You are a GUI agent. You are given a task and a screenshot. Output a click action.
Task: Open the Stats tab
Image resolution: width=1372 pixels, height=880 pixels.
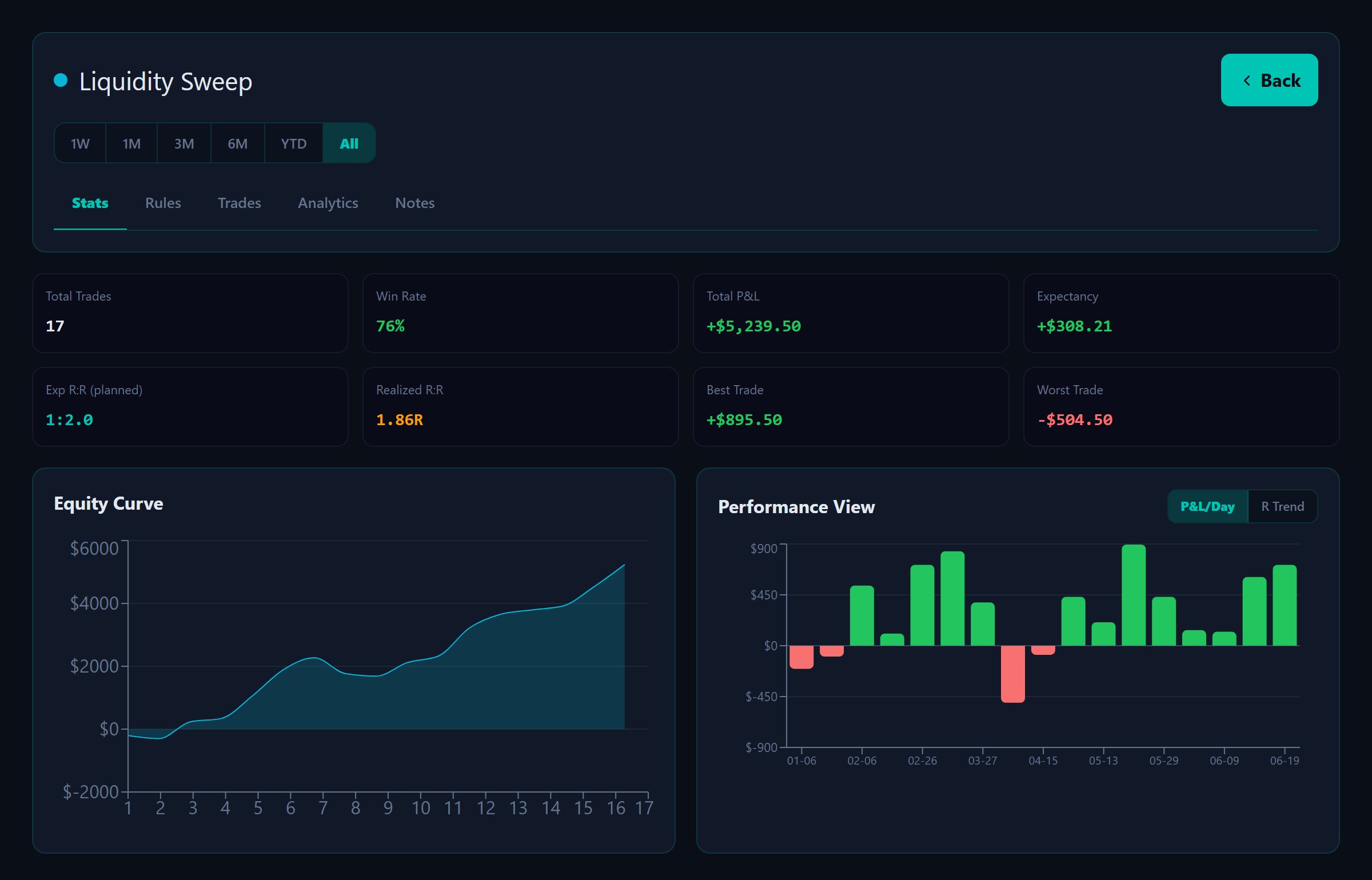90,203
